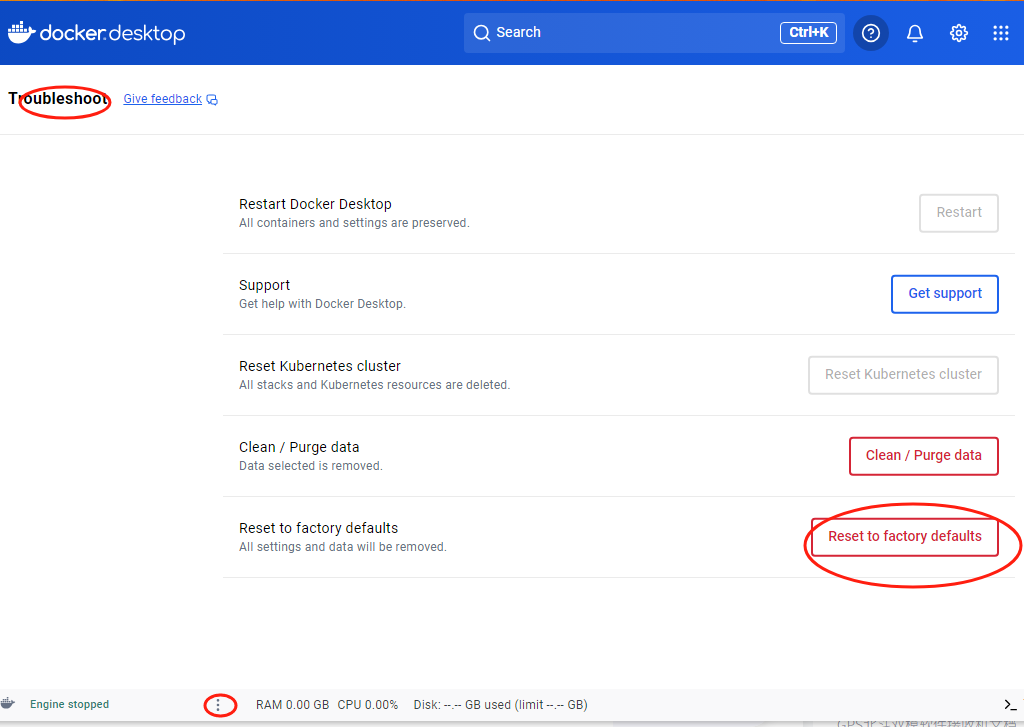Click the Disk usage readout
The width and height of the screenshot is (1024, 727).
(500, 705)
